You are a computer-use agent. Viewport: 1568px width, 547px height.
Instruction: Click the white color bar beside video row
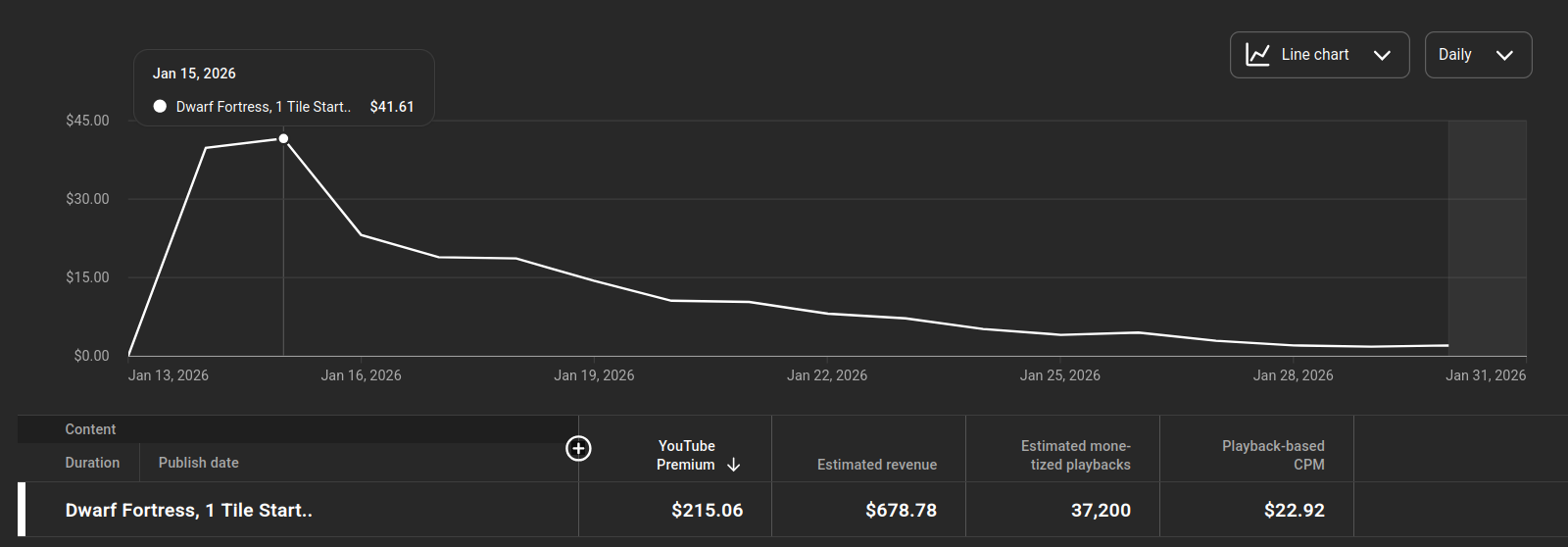click(22, 509)
